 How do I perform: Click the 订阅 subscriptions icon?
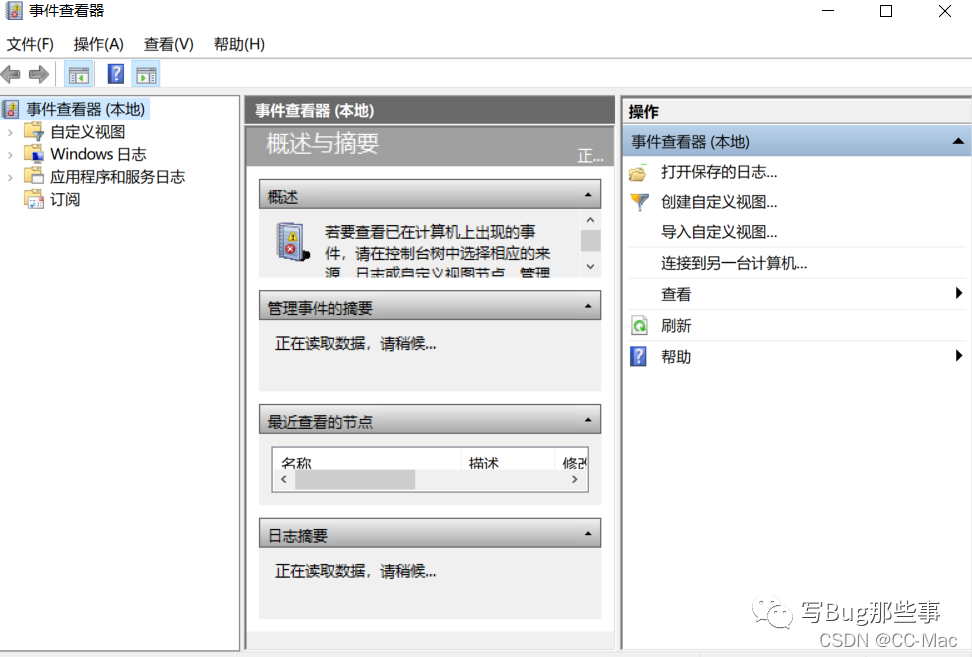point(34,199)
